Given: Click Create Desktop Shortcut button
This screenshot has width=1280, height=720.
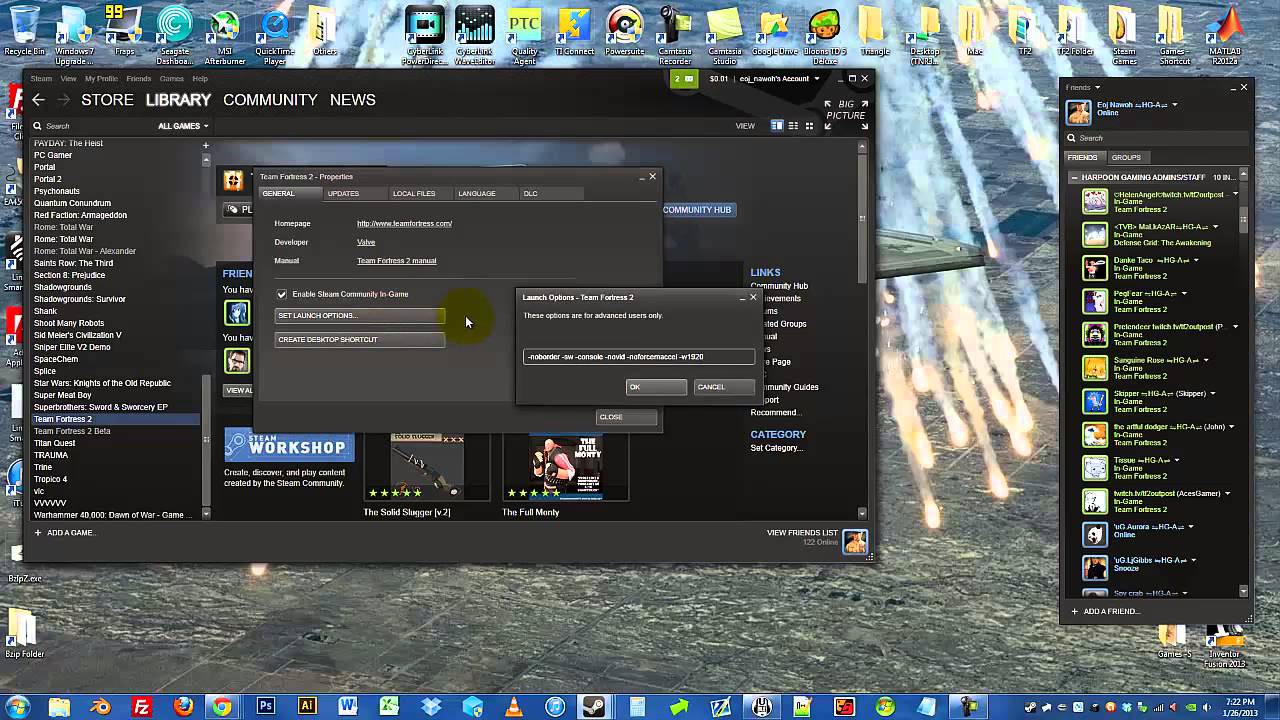Looking at the screenshot, I should pyautogui.click(x=360, y=340).
